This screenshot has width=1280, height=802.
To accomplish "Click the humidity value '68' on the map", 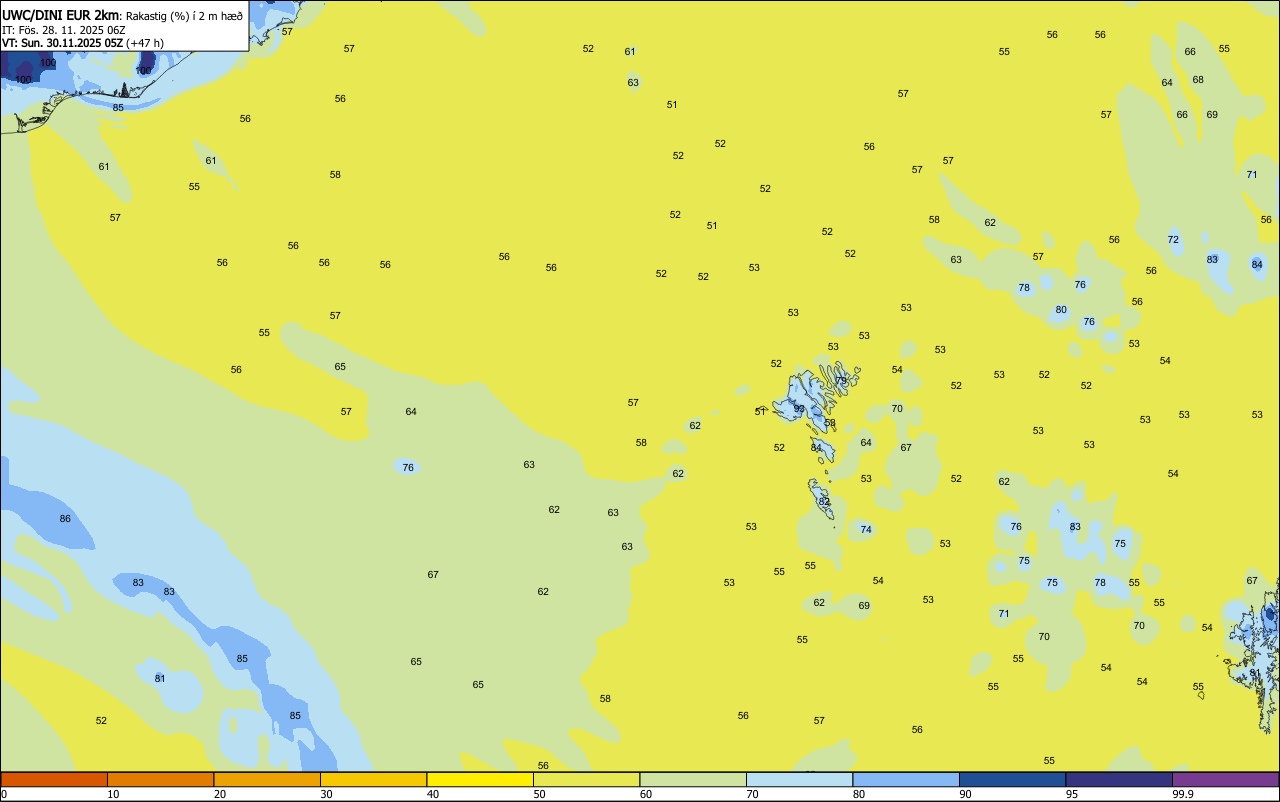I will point(1198,80).
